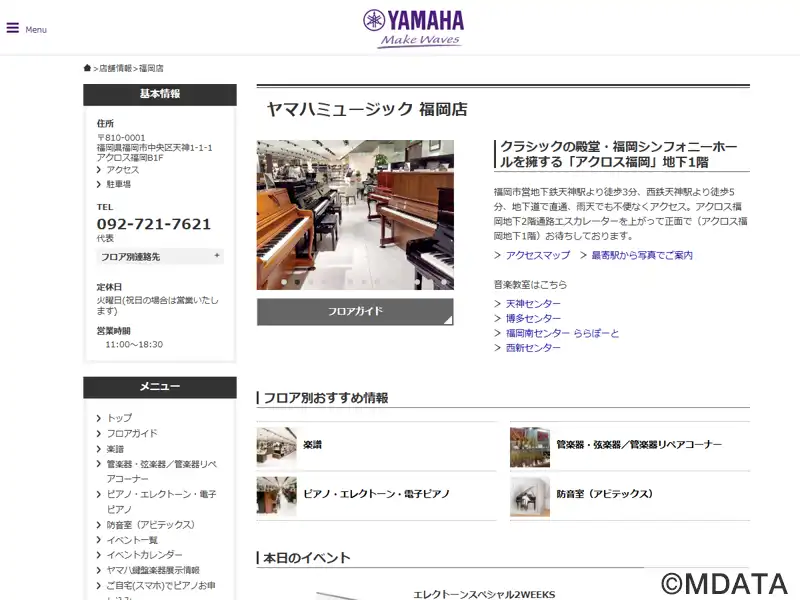Image resolution: width=800 pixels, height=600 pixels.
Task: Open ピアノ・エレクトーン・電子ピアノ floor title
Action: (x=377, y=494)
